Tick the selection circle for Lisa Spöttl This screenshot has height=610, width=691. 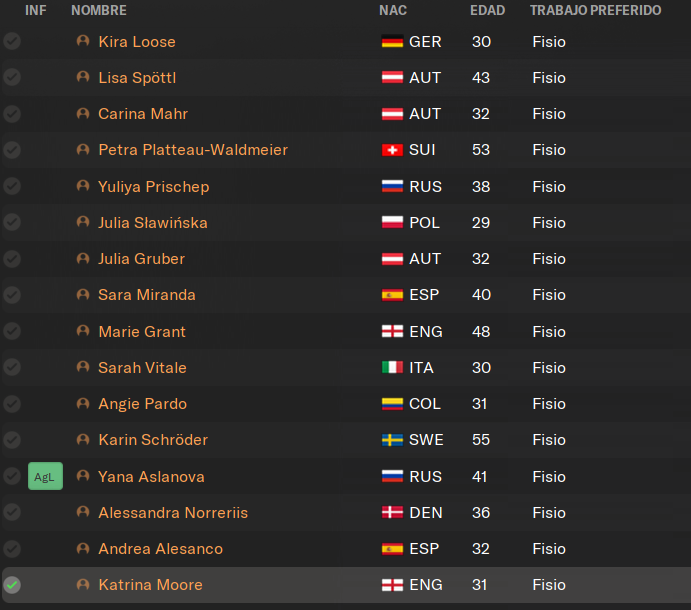tap(12, 77)
